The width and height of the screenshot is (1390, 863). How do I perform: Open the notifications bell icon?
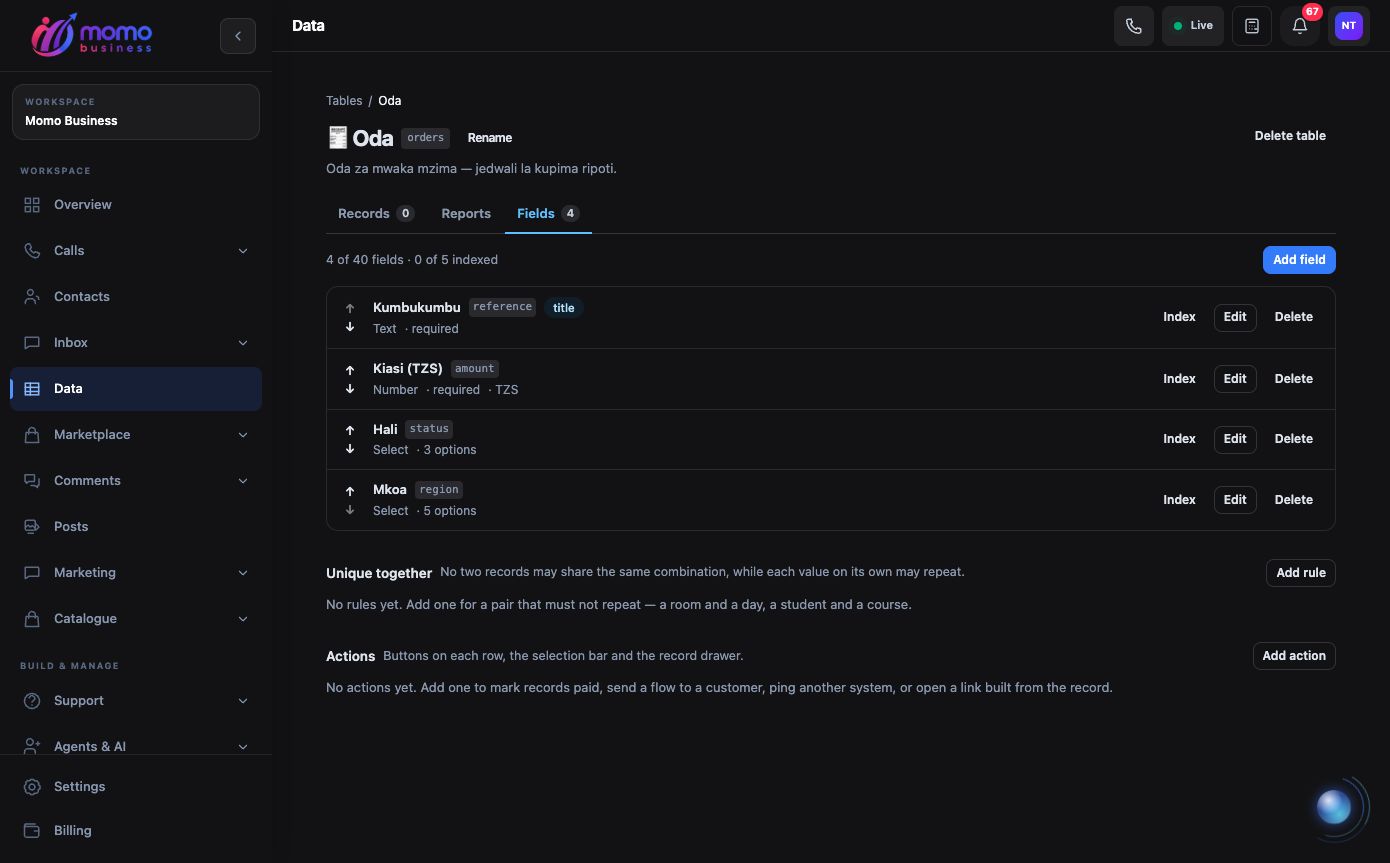point(1300,26)
